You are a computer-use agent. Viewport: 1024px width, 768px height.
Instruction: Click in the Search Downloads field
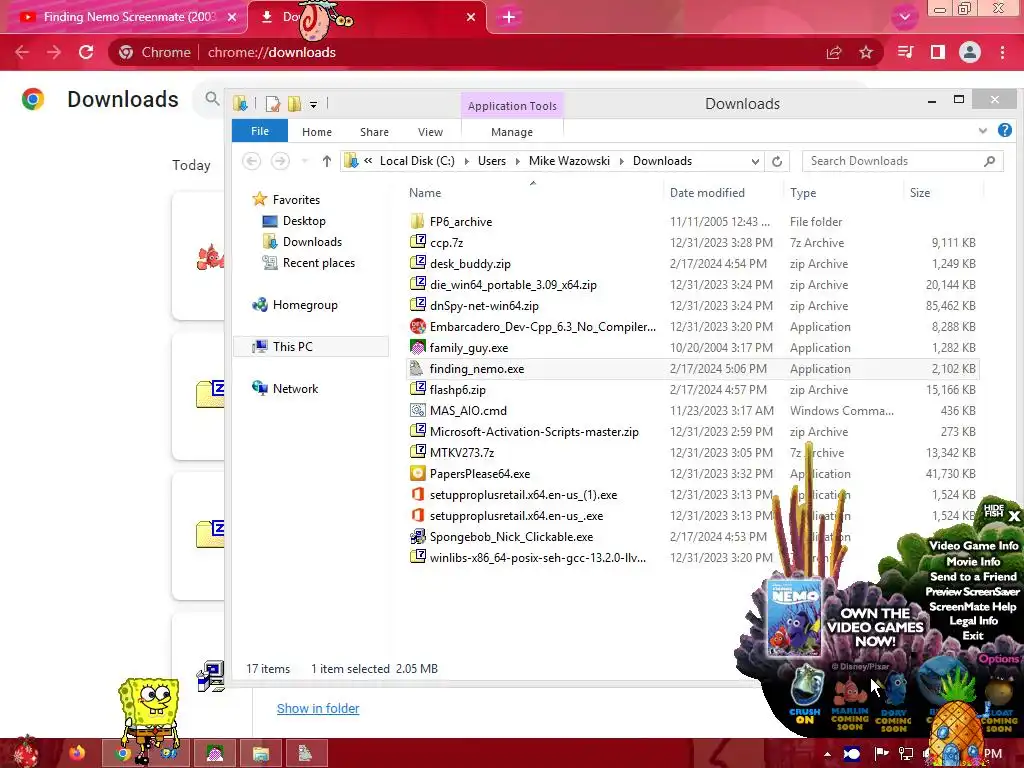[x=903, y=161]
